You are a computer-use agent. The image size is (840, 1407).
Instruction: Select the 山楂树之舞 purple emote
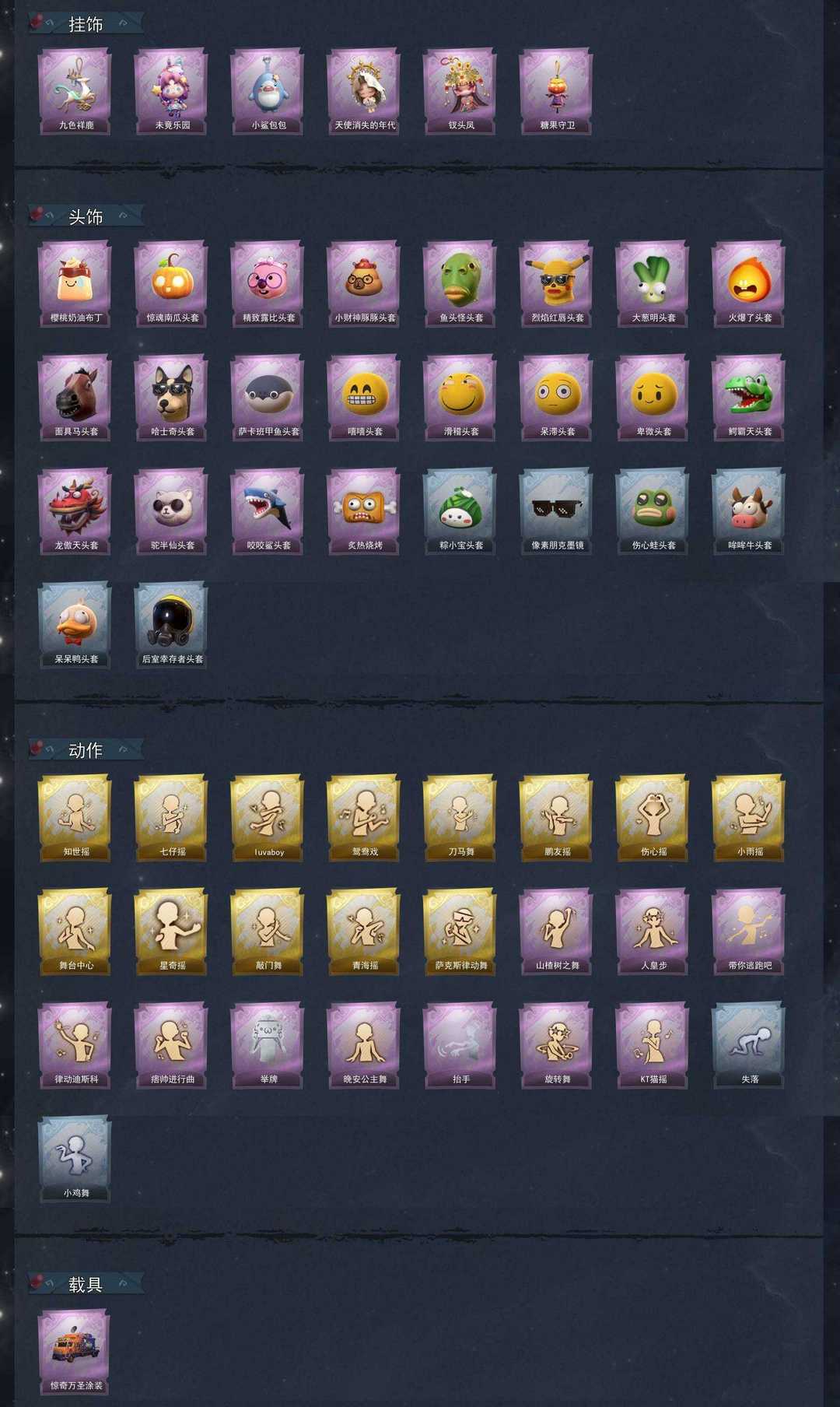tap(557, 932)
